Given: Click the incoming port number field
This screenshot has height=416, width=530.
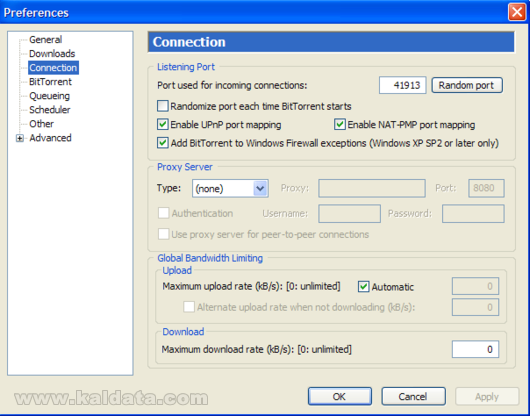Looking at the screenshot, I should click(x=402, y=85).
